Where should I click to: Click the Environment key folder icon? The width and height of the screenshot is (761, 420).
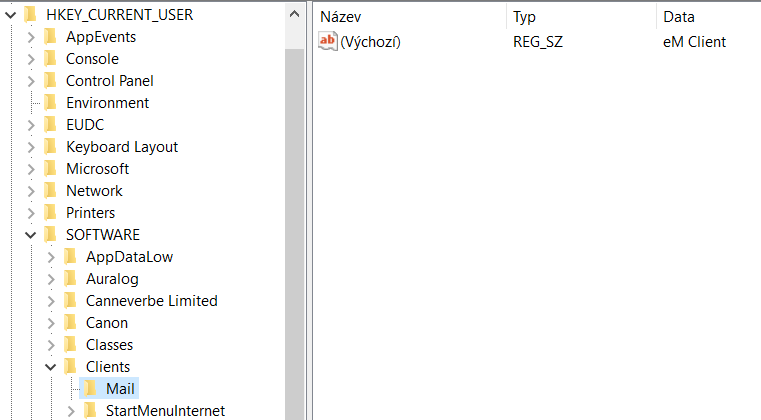[x=49, y=103]
